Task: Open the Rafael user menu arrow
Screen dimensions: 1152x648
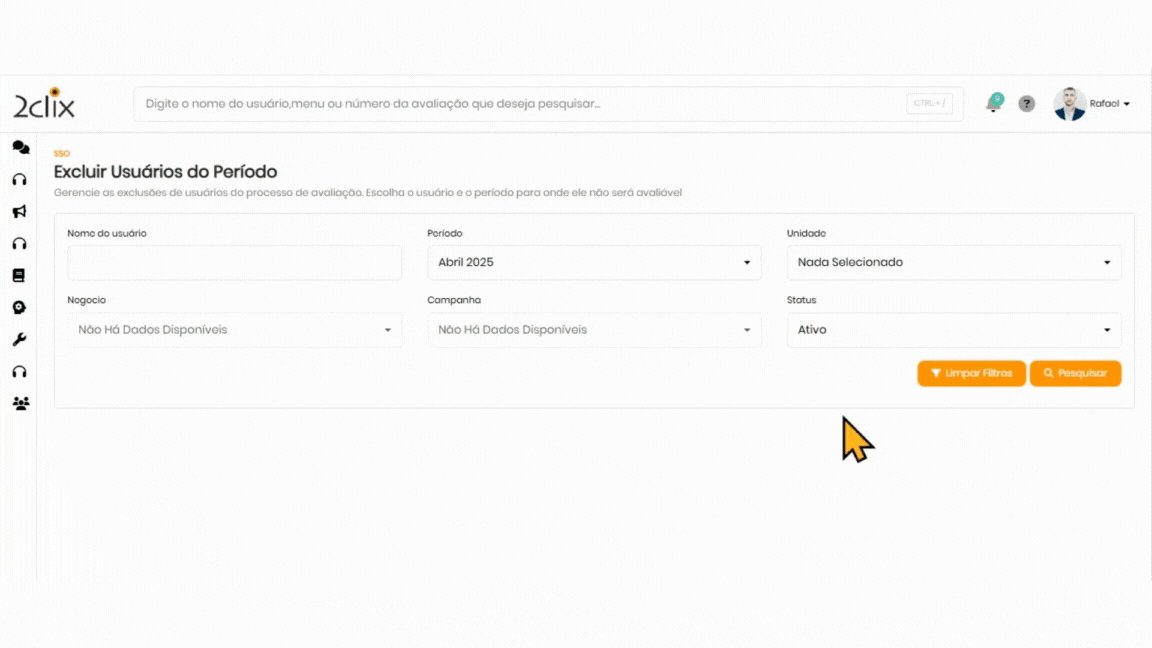Action: coord(1127,104)
